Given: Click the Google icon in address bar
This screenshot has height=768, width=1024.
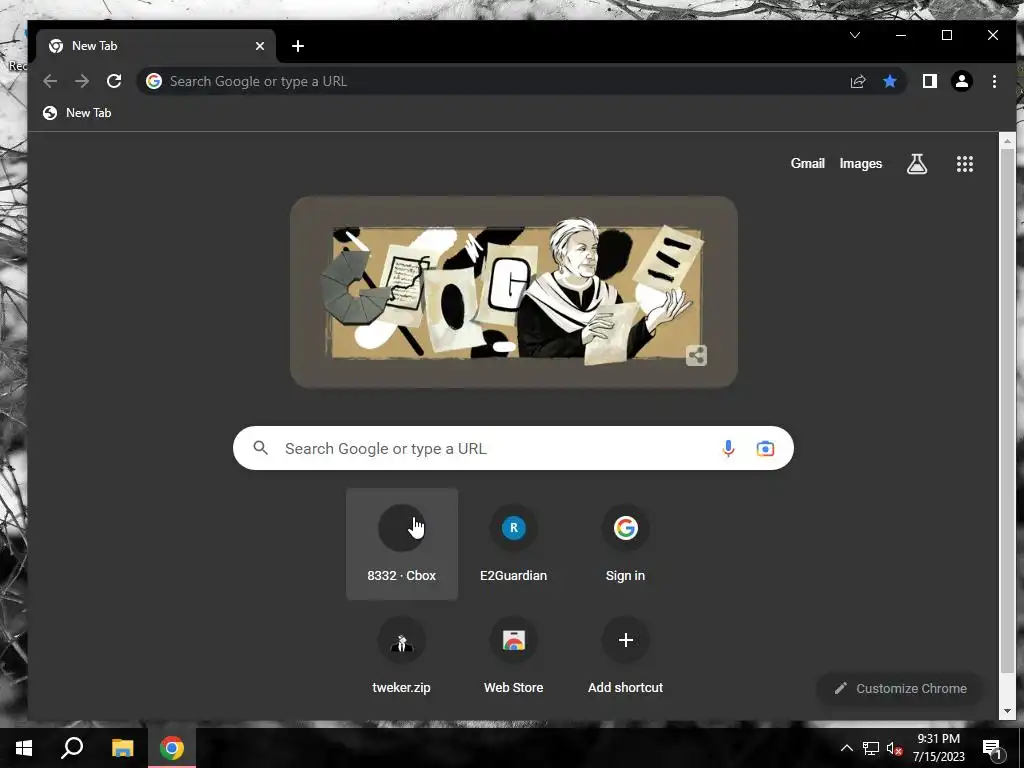Looking at the screenshot, I should (x=154, y=81).
